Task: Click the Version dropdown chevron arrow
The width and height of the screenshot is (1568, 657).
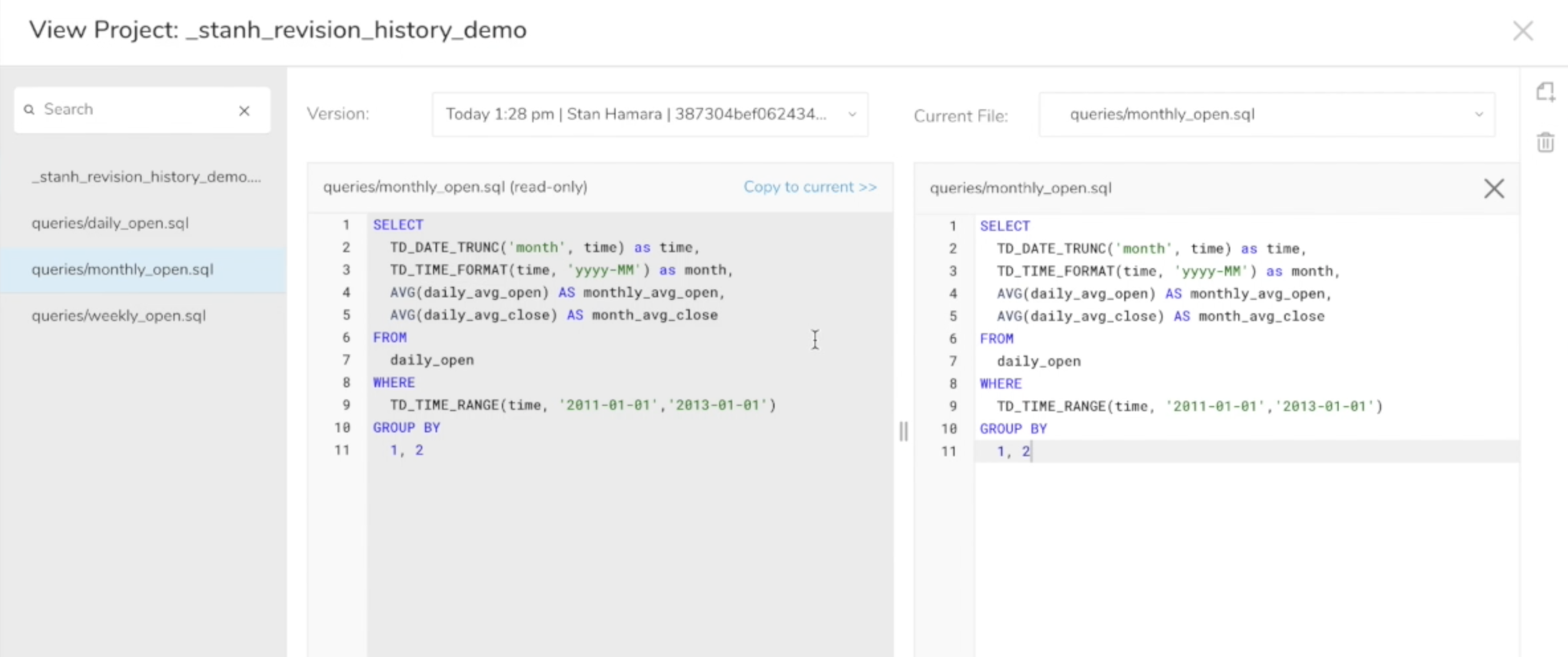Action: point(852,114)
